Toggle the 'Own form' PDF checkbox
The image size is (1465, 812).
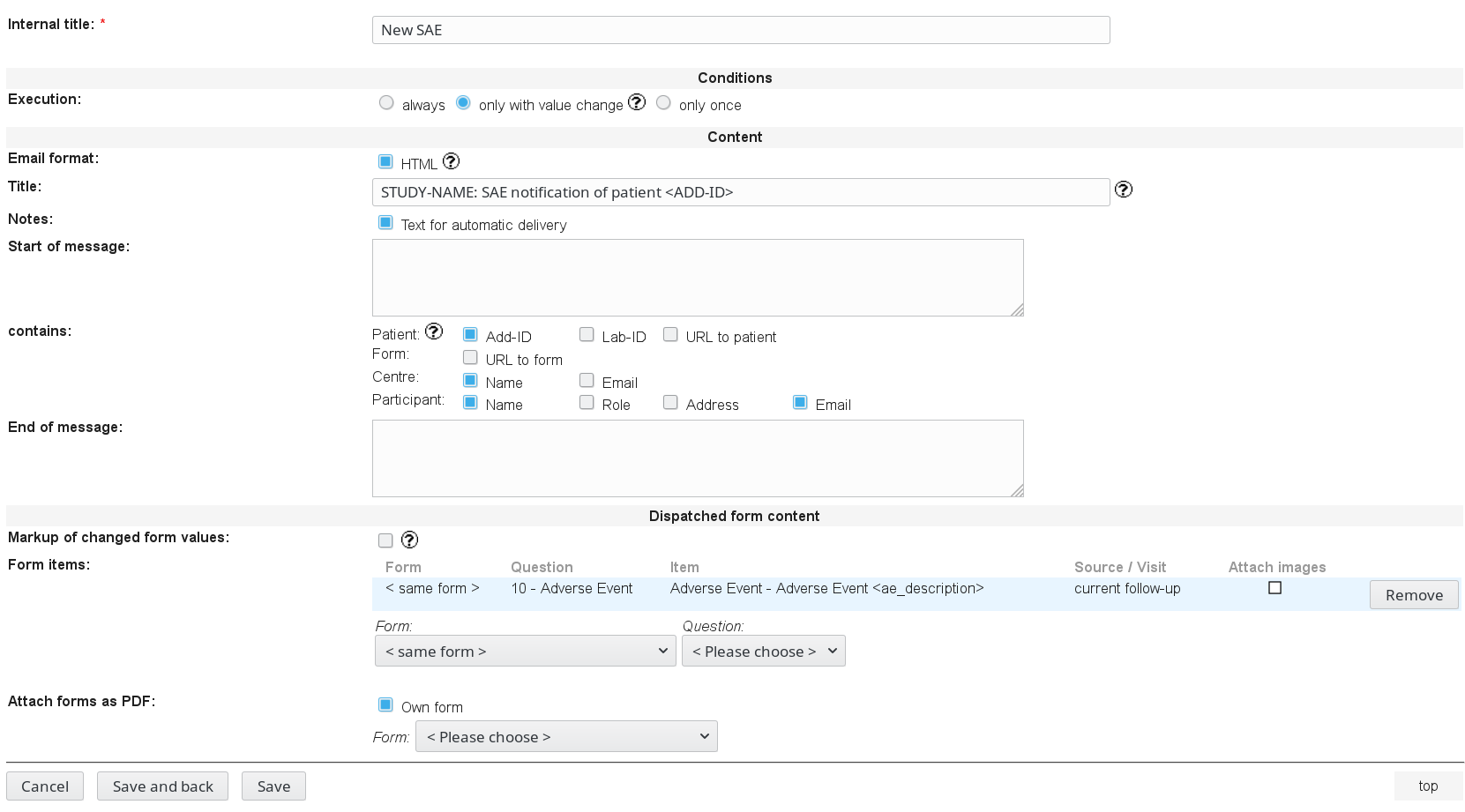[x=385, y=704]
